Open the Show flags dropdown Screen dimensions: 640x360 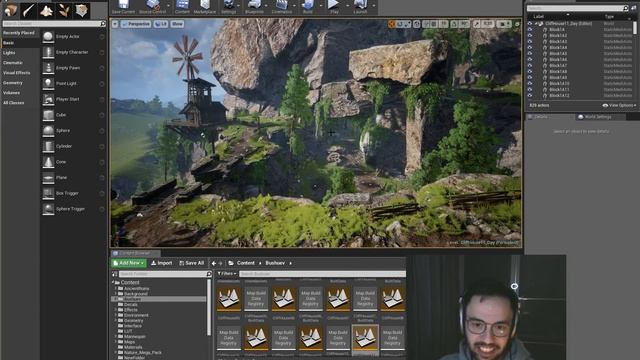click(x=177, y=24)
